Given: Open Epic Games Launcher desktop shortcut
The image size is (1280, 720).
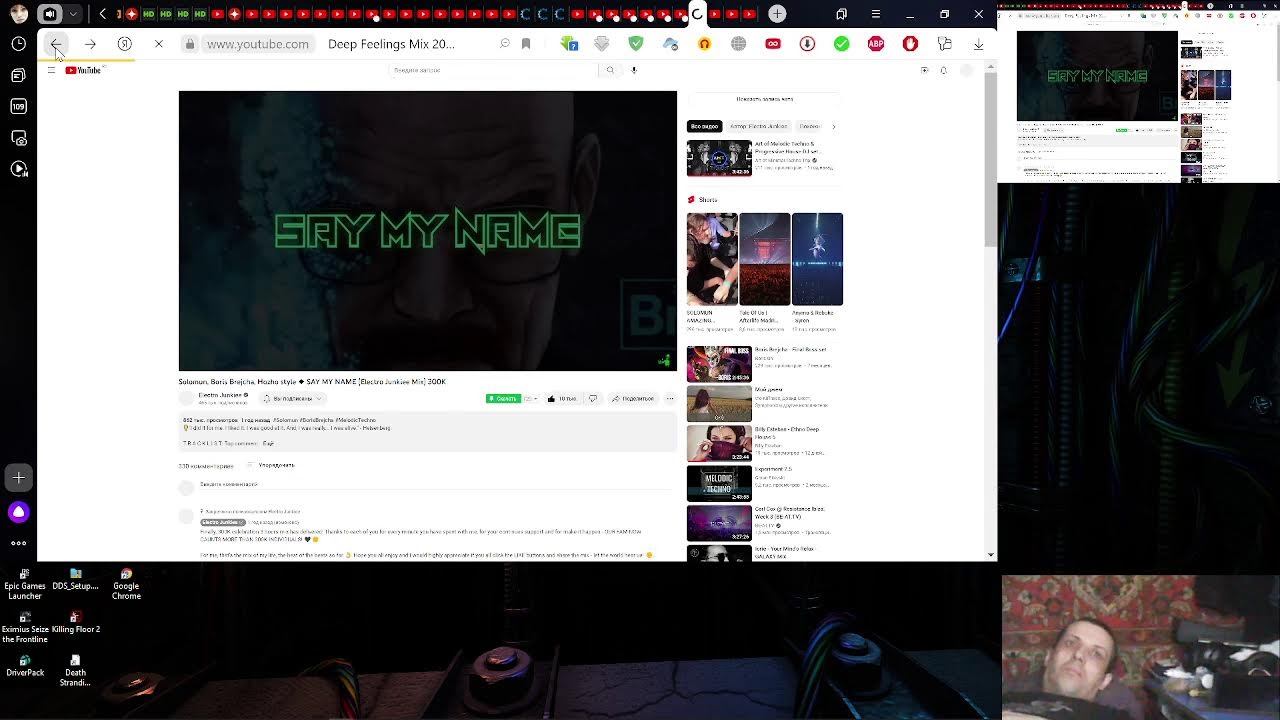Looking at the screenshot, I should [25, 585].
